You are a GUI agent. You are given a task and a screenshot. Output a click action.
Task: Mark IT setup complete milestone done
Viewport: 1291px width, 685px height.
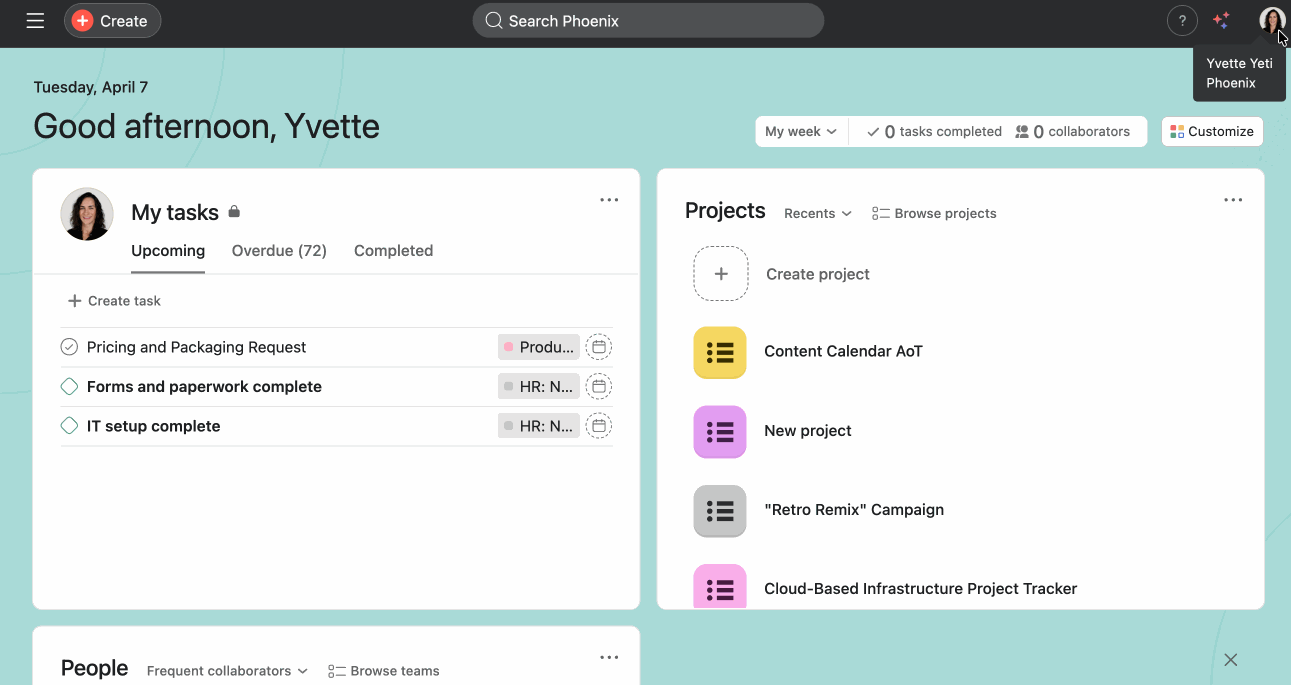[x=69, y=426]
